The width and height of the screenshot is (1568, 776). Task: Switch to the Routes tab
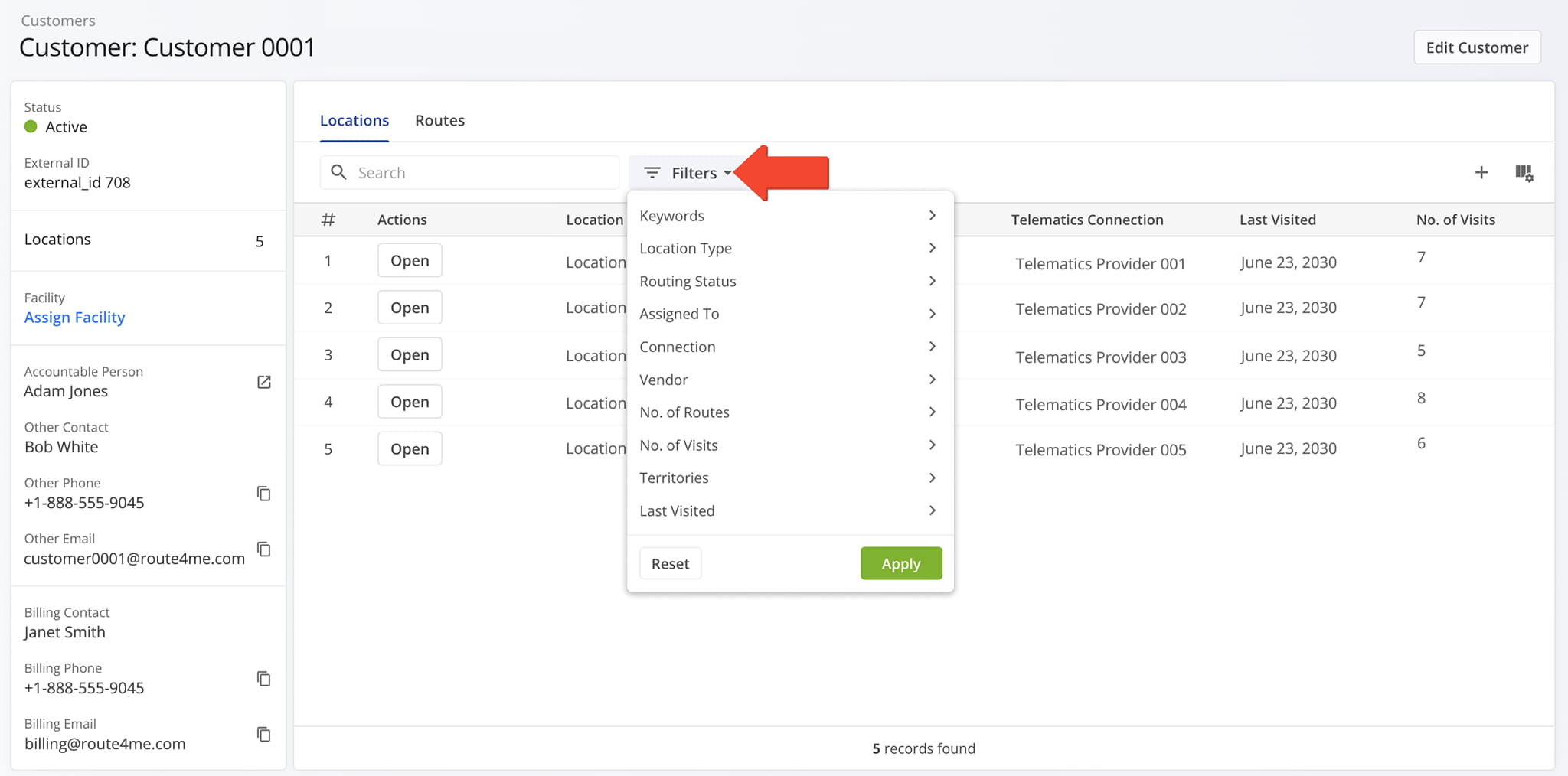pos(439,121)
